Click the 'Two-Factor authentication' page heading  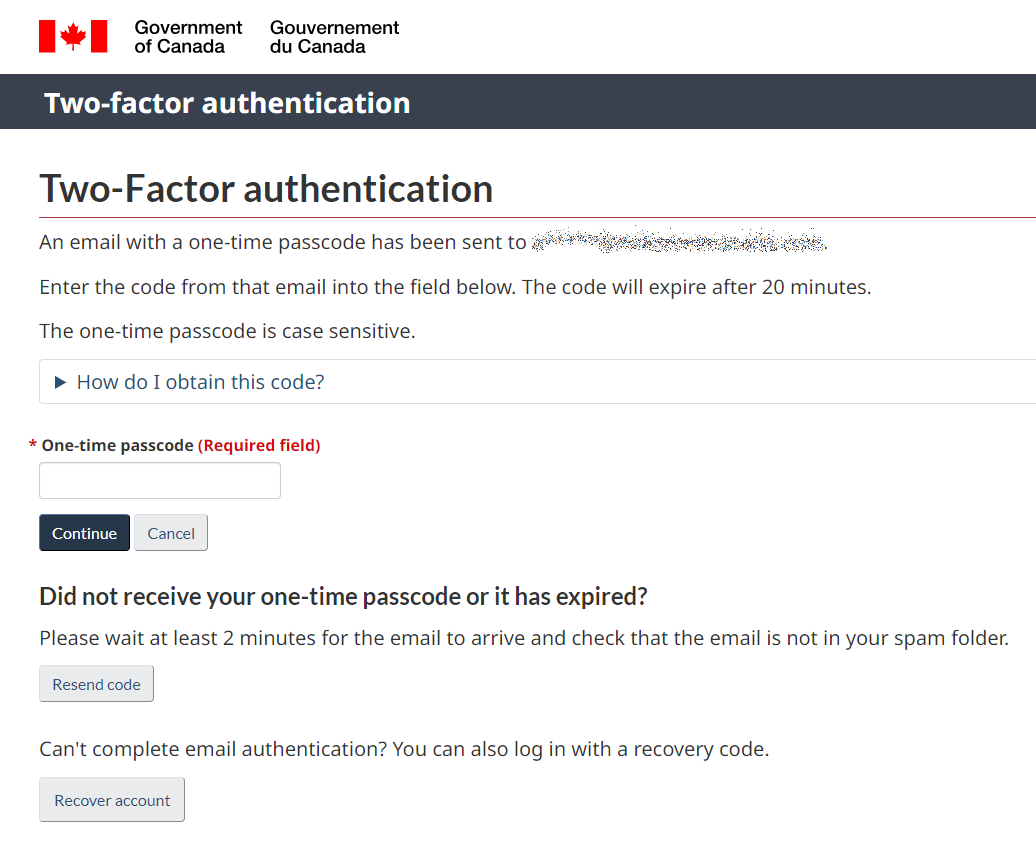[266, 188]
